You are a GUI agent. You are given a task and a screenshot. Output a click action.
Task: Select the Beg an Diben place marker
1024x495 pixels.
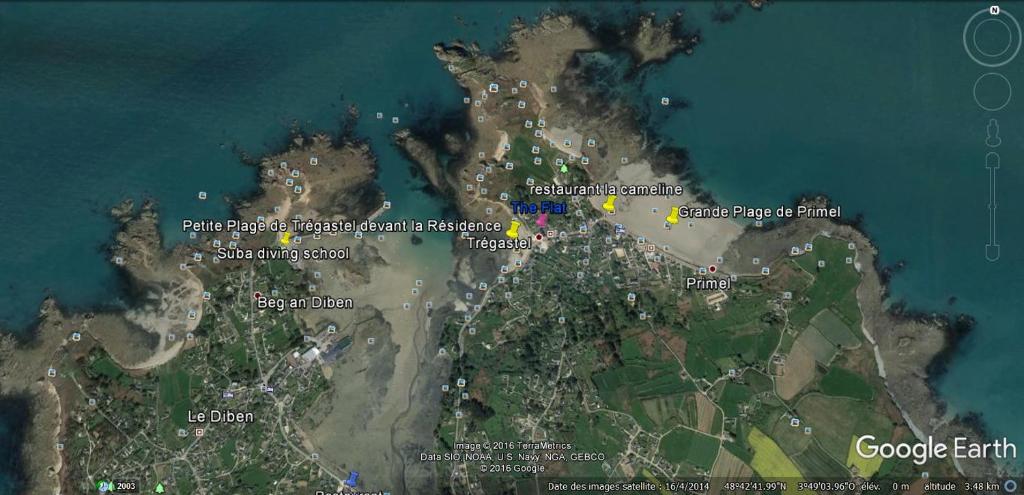point(258,295)
